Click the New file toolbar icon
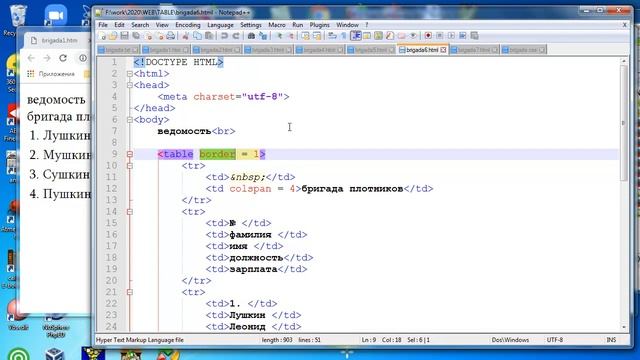640x360 pixels. 101,36
